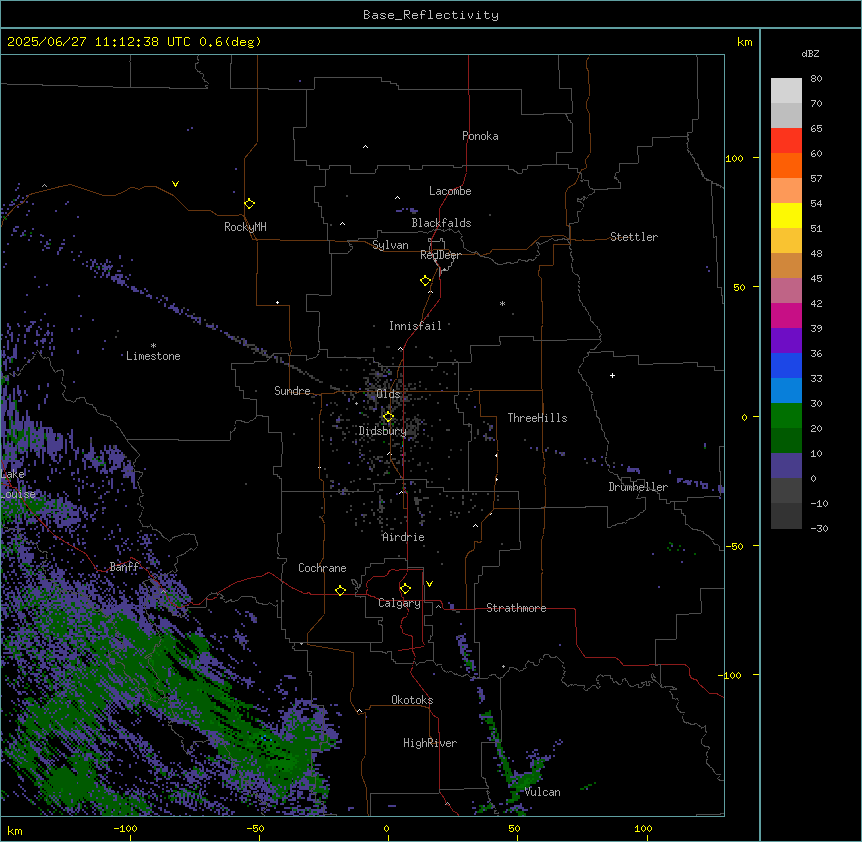Click the Innisfail city label
The image size is (862, 842).
415,326
